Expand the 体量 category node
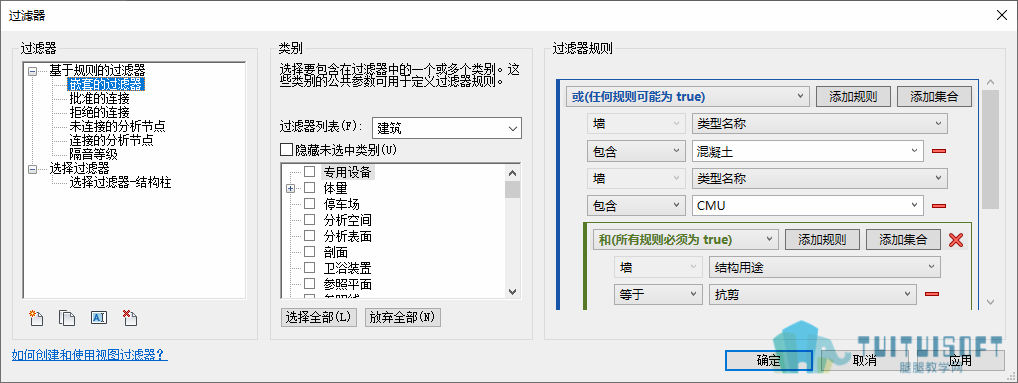 [x=291, y=188]
